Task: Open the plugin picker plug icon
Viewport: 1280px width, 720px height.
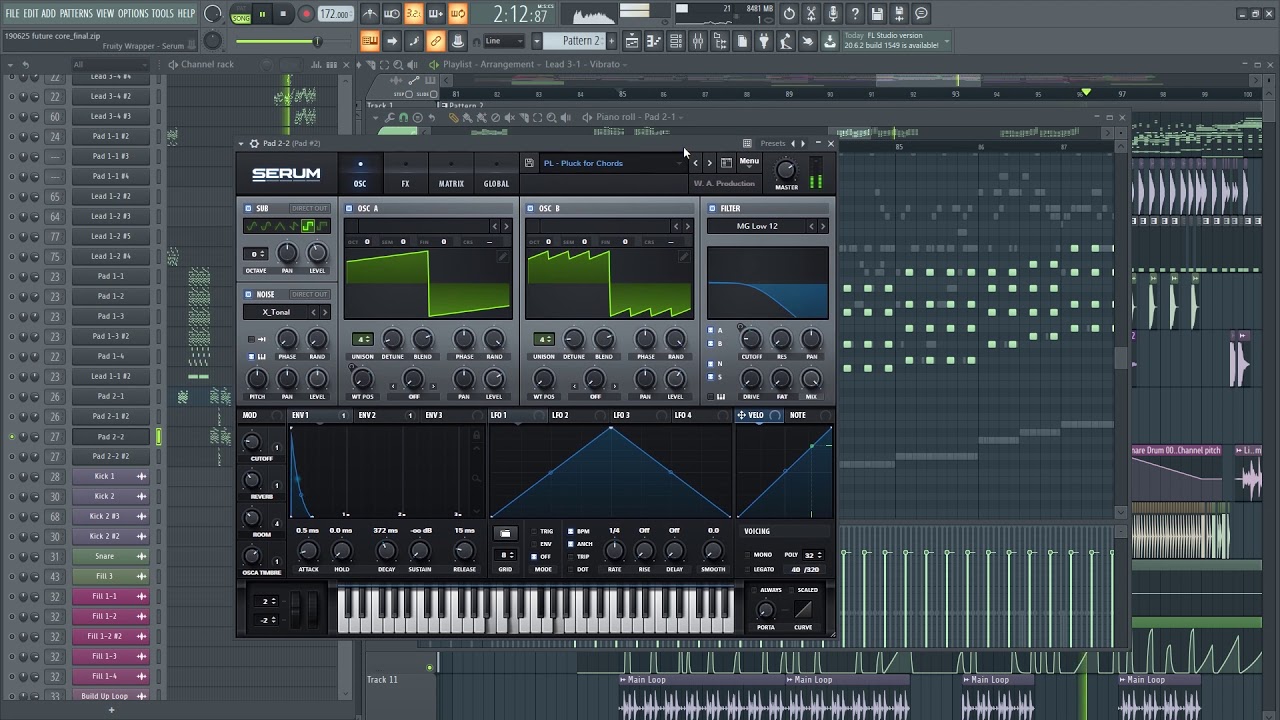Action: point(764,41)
